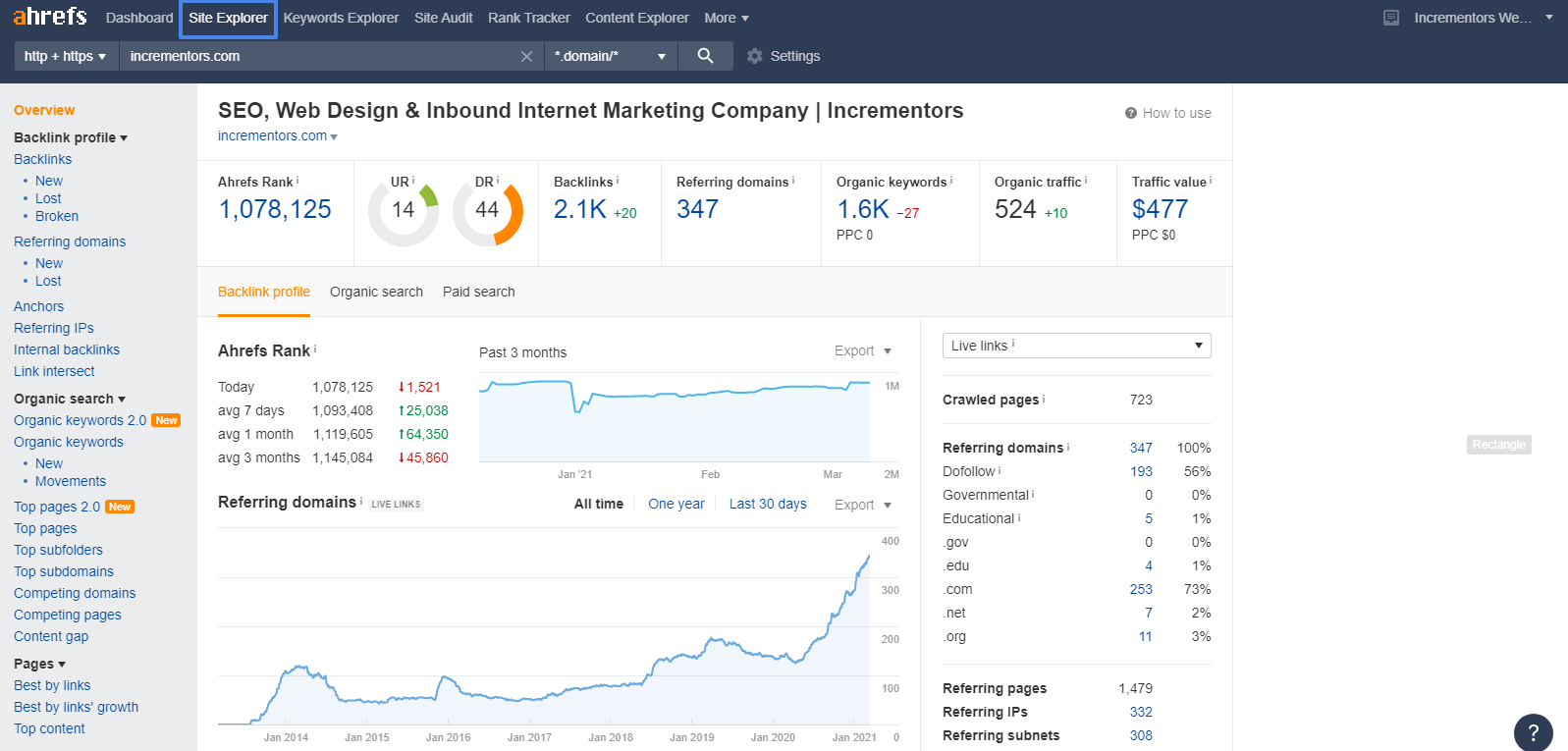The height and width of the screenshot is (751, 1568).
Task: Open the http + https protocol dropdown
Action: [66, 56]
